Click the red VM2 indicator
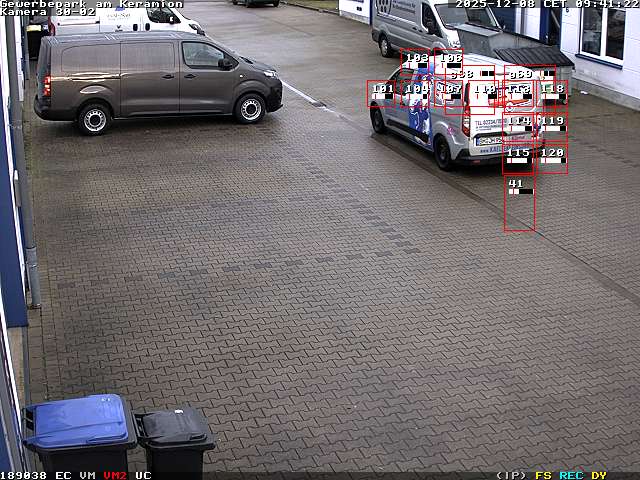The image size is (640, 480). click(x=115, y=475)
